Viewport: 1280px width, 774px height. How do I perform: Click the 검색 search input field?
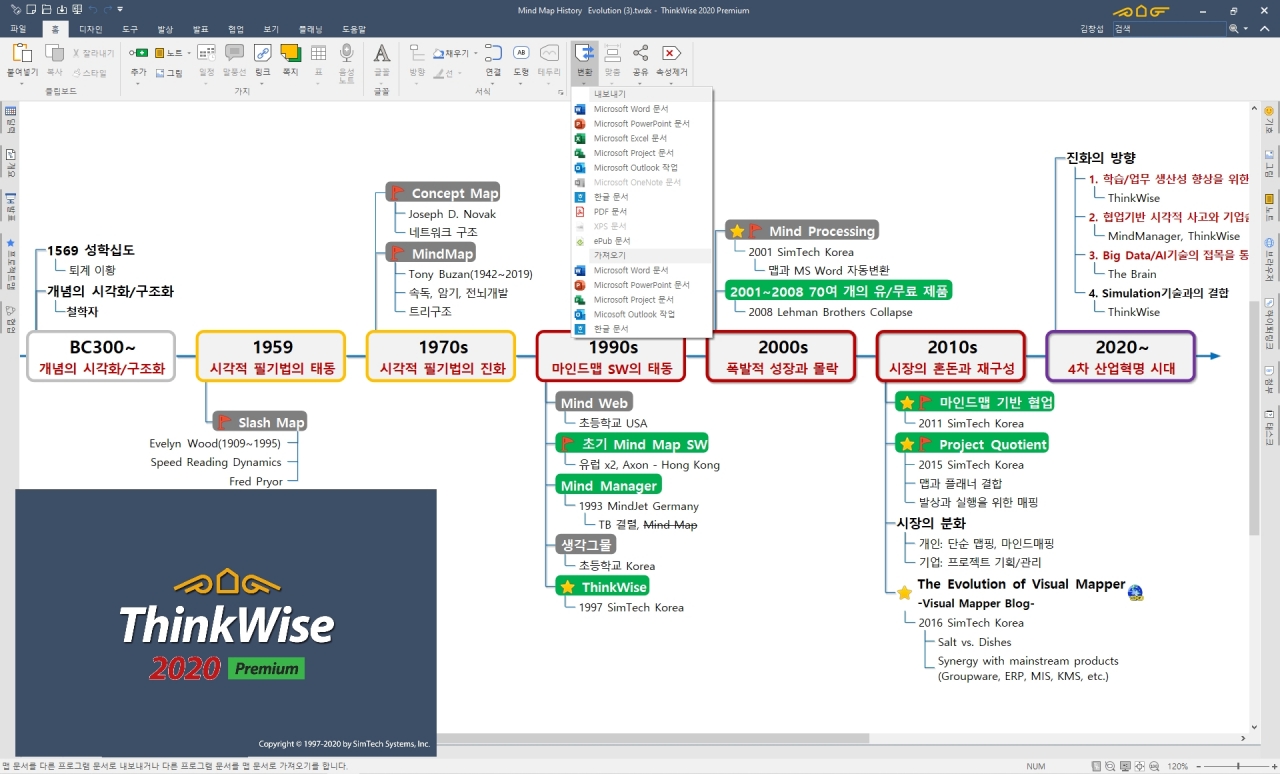[x=1168, y=30]
